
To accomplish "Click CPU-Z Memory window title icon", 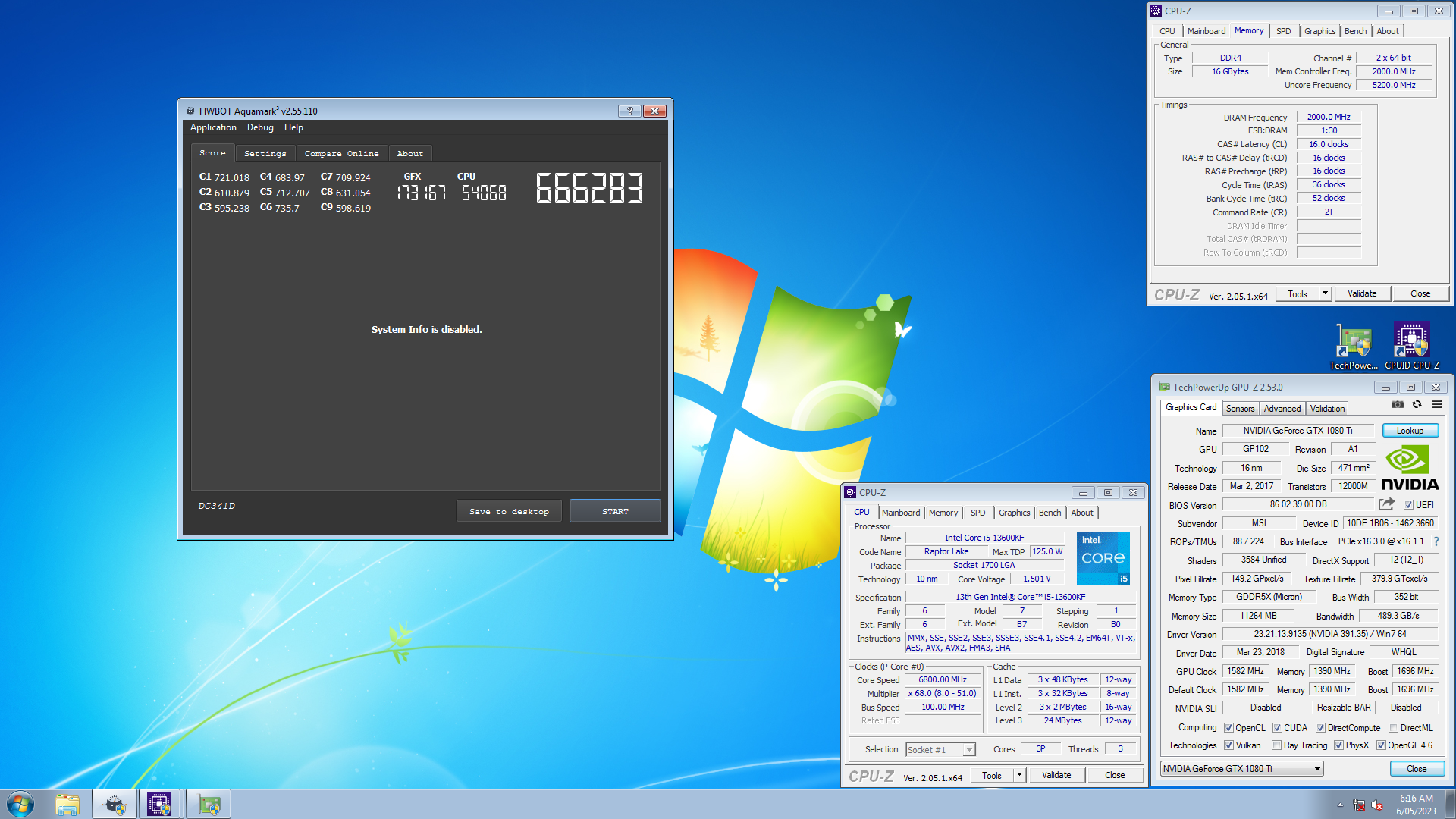I will click(x=1156, y=11).
